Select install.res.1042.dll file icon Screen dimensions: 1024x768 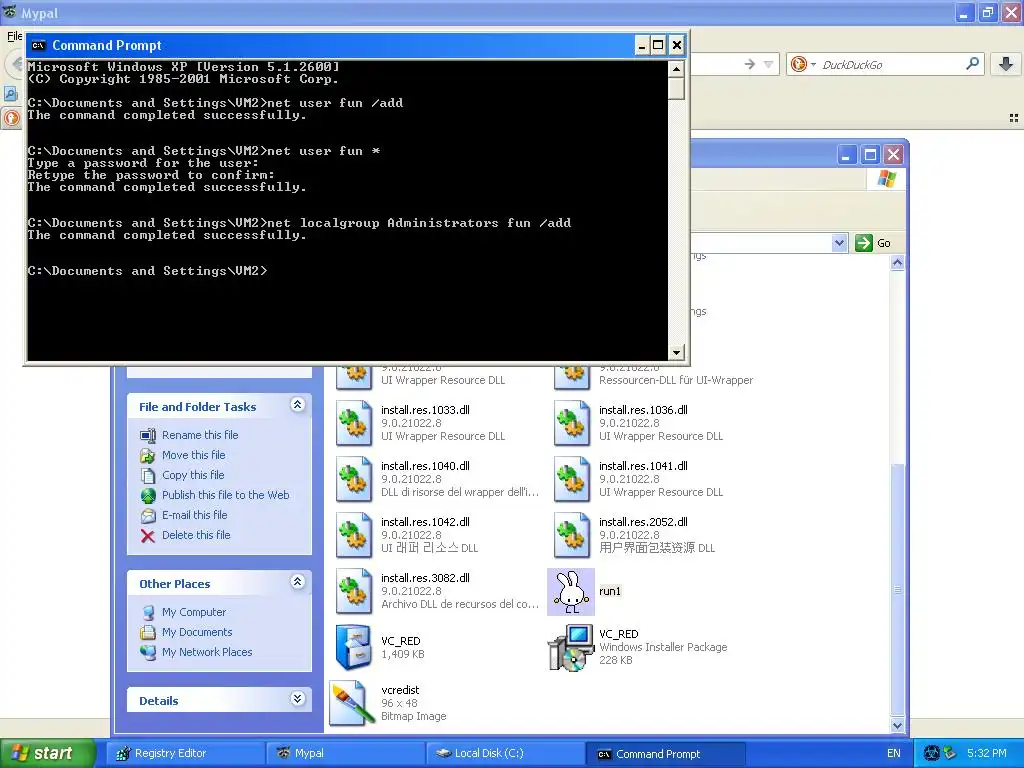tap(354, 536)
